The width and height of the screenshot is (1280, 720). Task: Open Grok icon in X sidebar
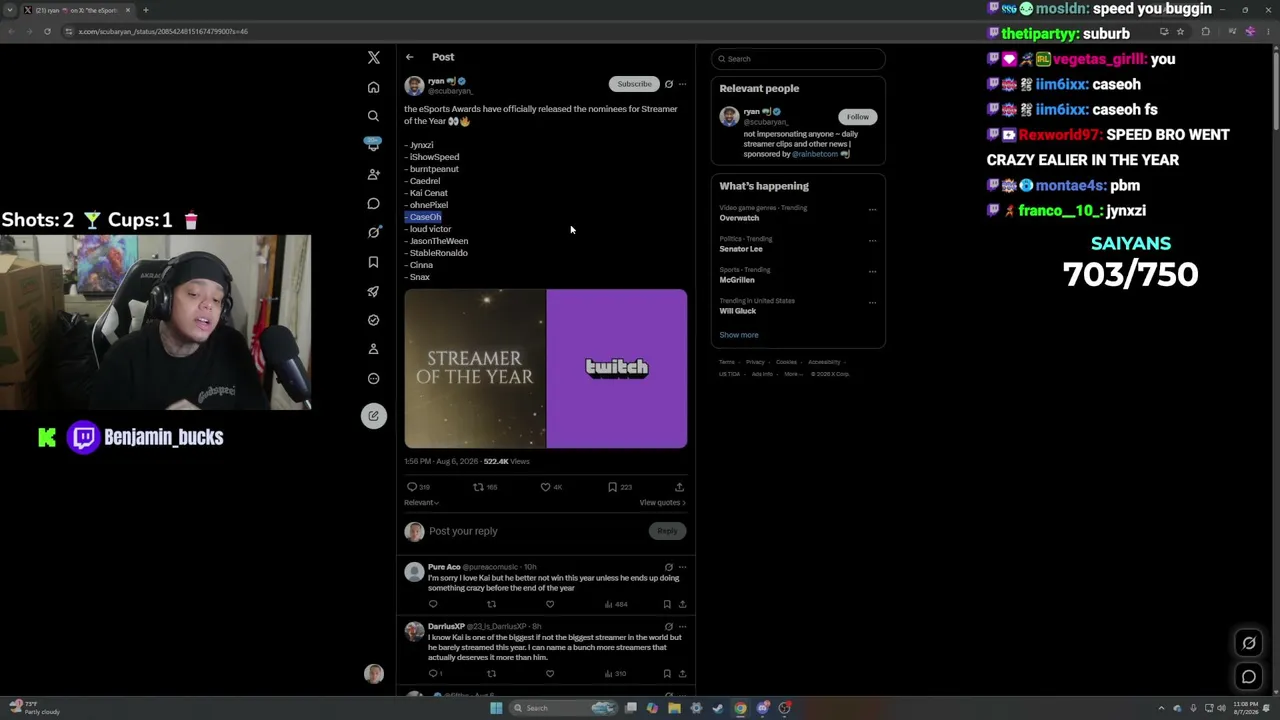[x=373, y=233]
